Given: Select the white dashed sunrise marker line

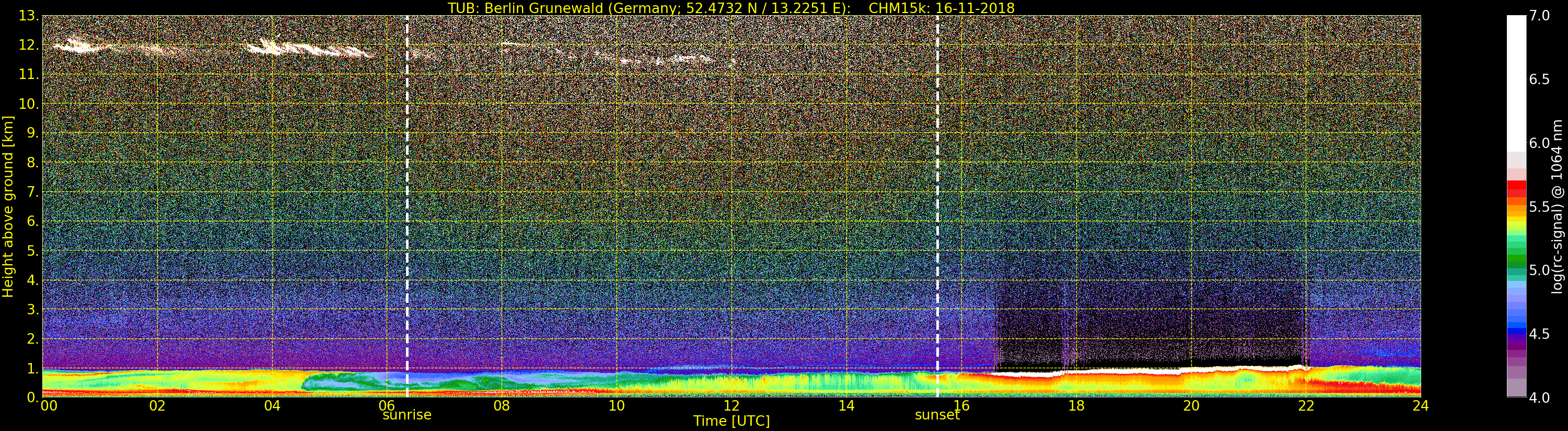Looking at the screenshot, I should (x=406, y=206).
